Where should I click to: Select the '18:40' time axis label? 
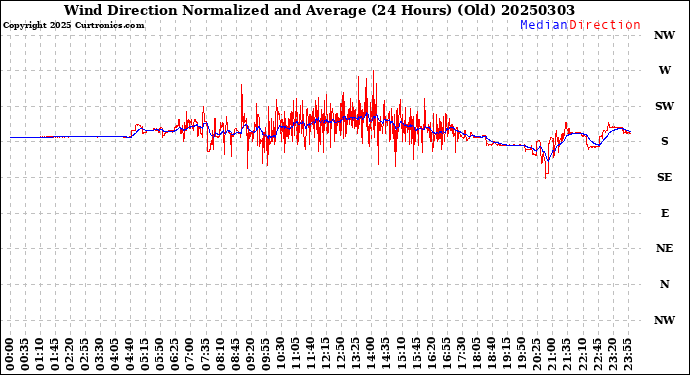(x=491, y=354)
